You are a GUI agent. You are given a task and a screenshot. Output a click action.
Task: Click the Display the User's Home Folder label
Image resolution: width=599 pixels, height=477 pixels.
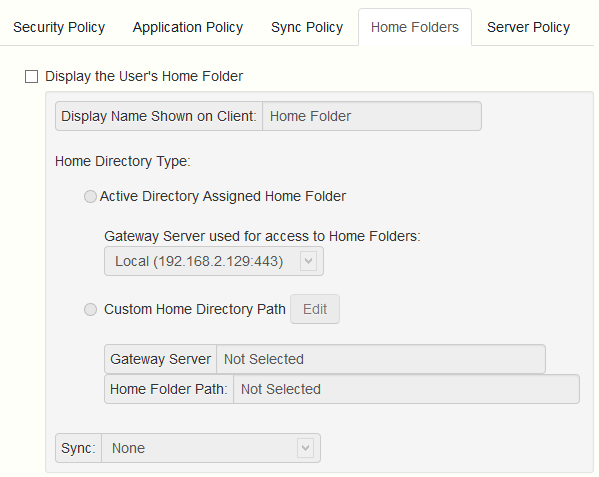point(144,76)
